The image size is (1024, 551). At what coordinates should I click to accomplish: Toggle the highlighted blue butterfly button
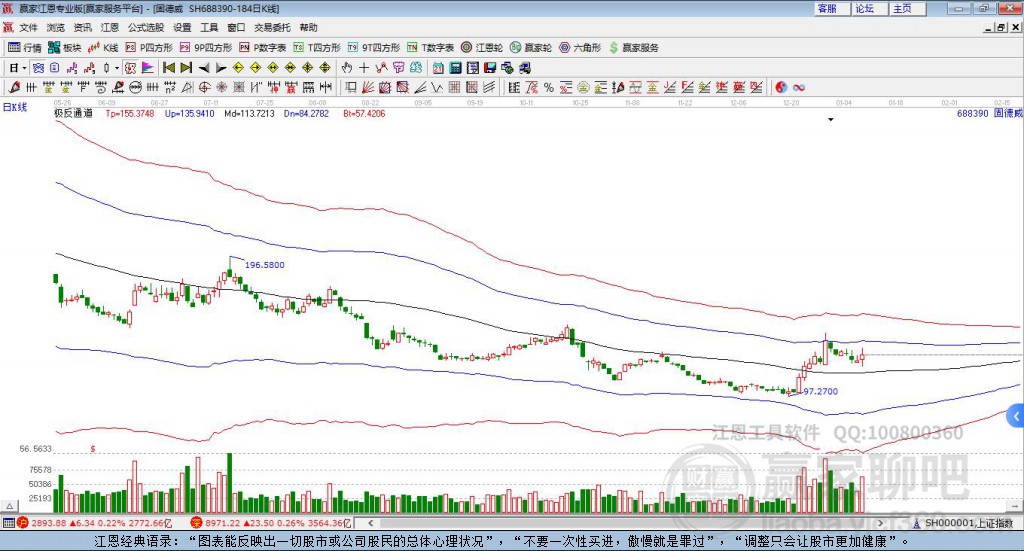coord(38,68)
